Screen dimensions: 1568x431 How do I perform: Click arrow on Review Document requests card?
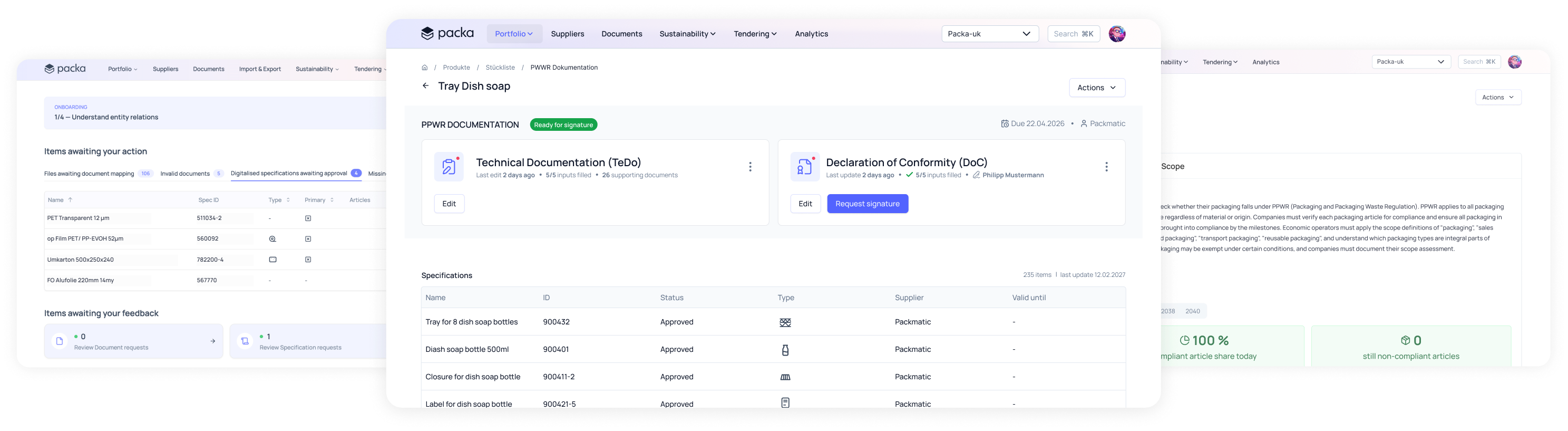212,341
